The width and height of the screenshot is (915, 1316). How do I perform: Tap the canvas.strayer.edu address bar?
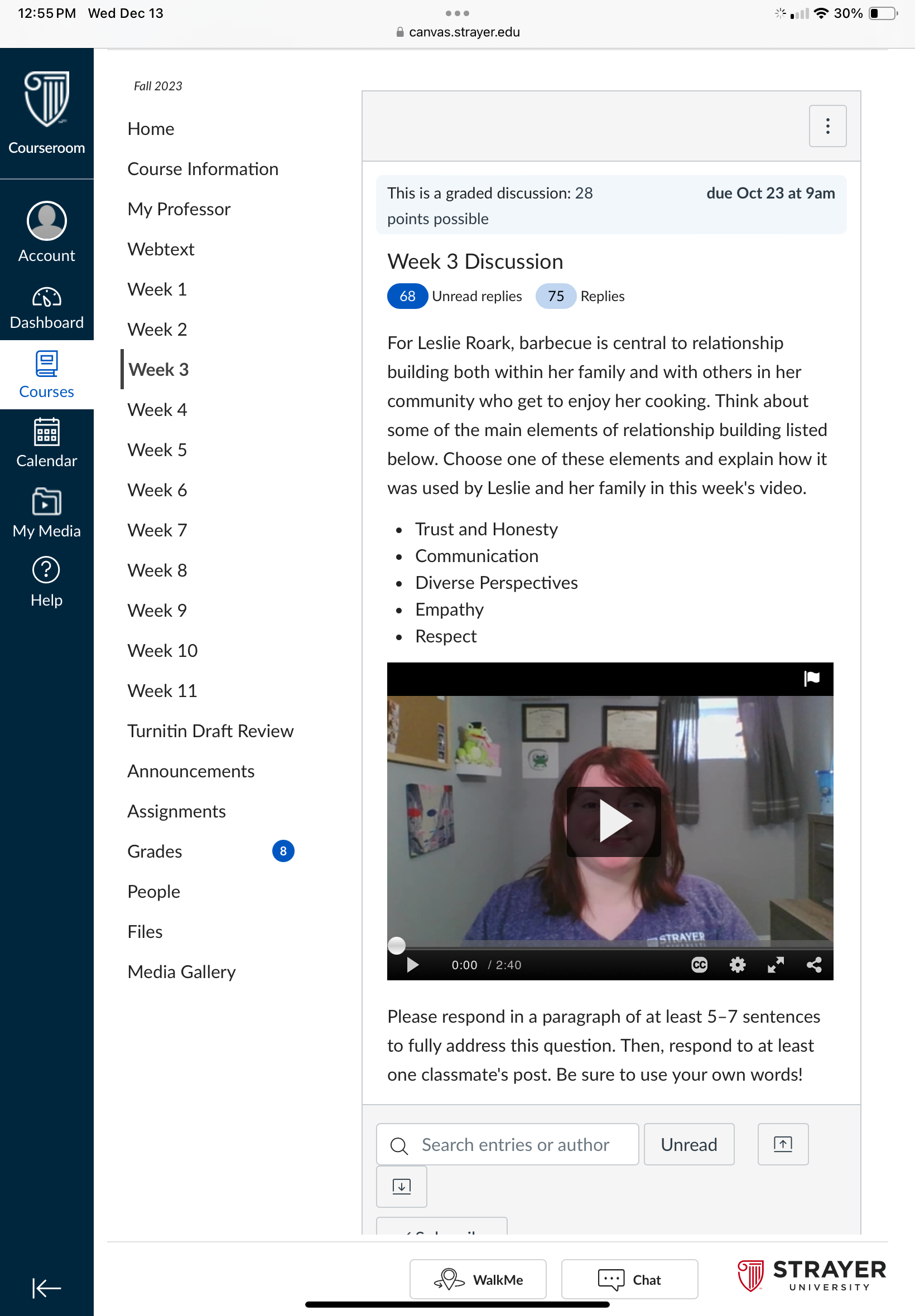458,32
